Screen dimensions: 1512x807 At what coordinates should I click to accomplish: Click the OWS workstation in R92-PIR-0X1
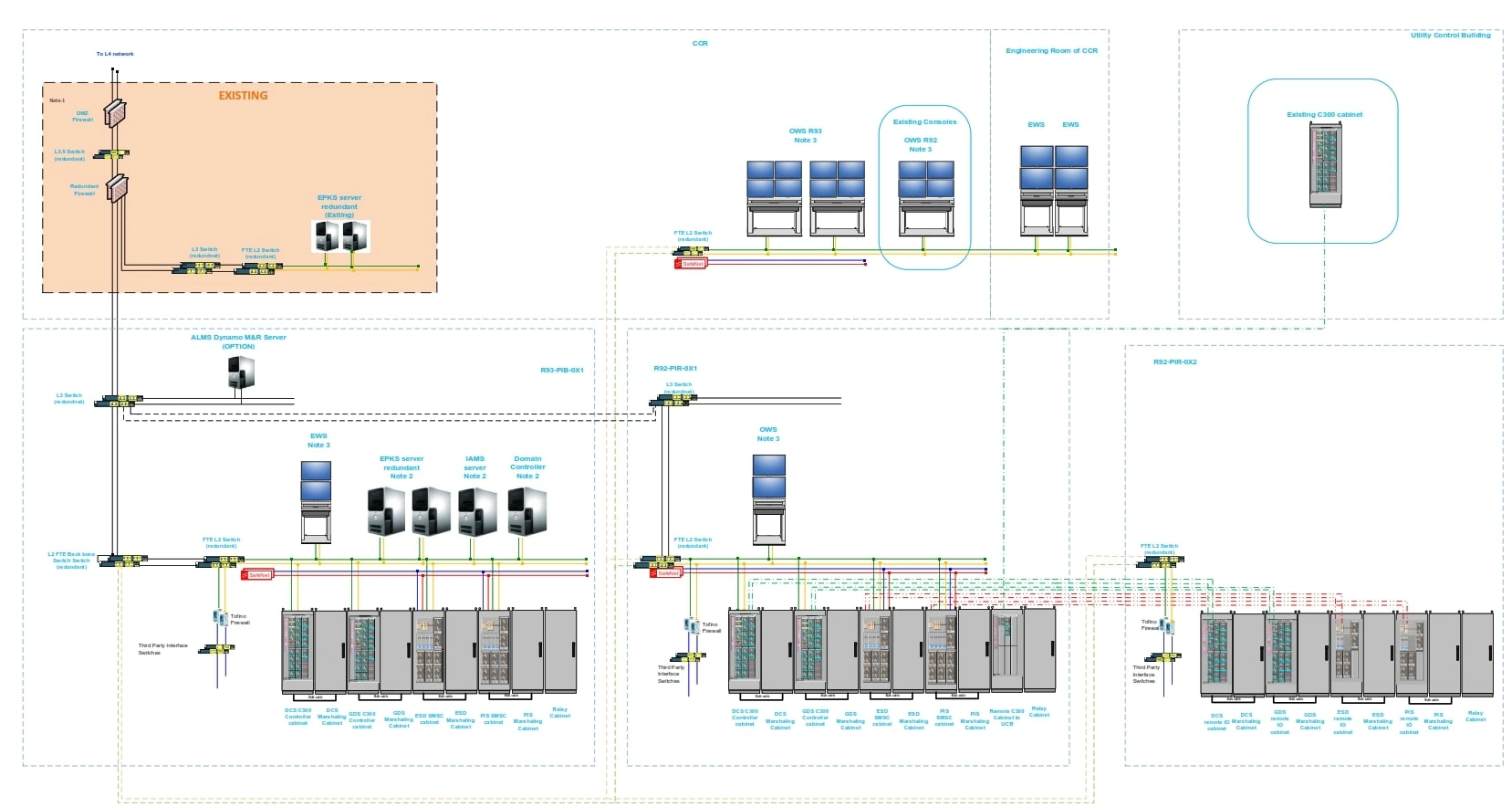pos(768,498)
